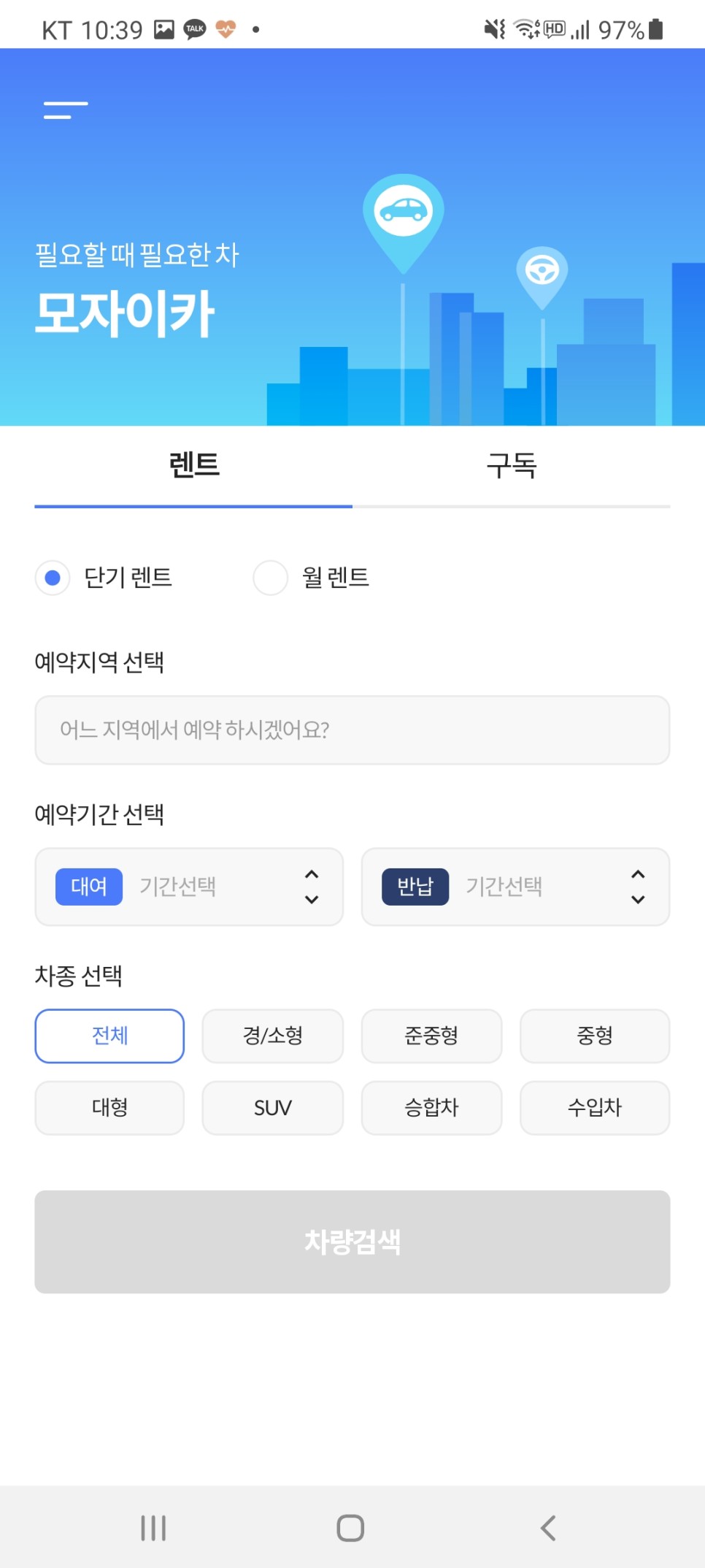The image size is (705, 1568).
Task: Open the Android recent apps icon
Action: pyautogui.click(x=153, y=1527)
